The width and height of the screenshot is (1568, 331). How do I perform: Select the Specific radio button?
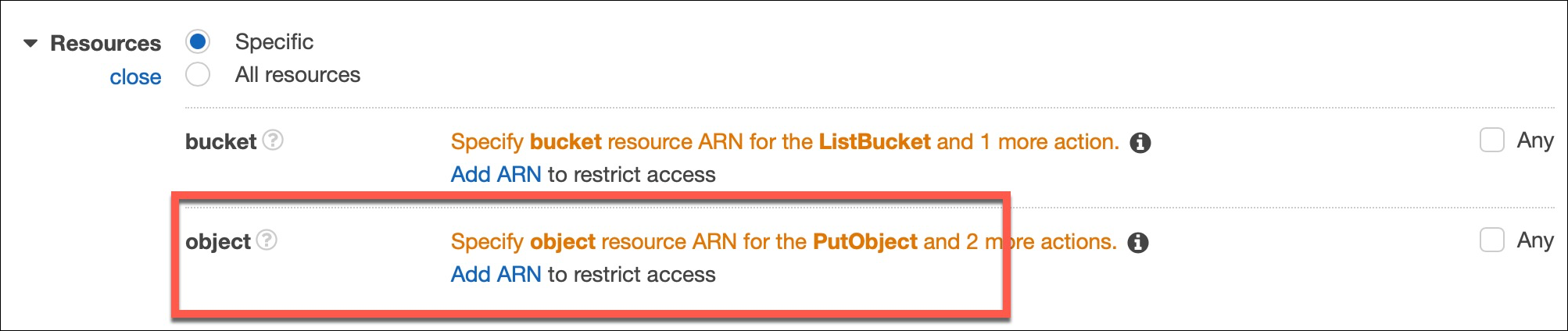point(198,41)
